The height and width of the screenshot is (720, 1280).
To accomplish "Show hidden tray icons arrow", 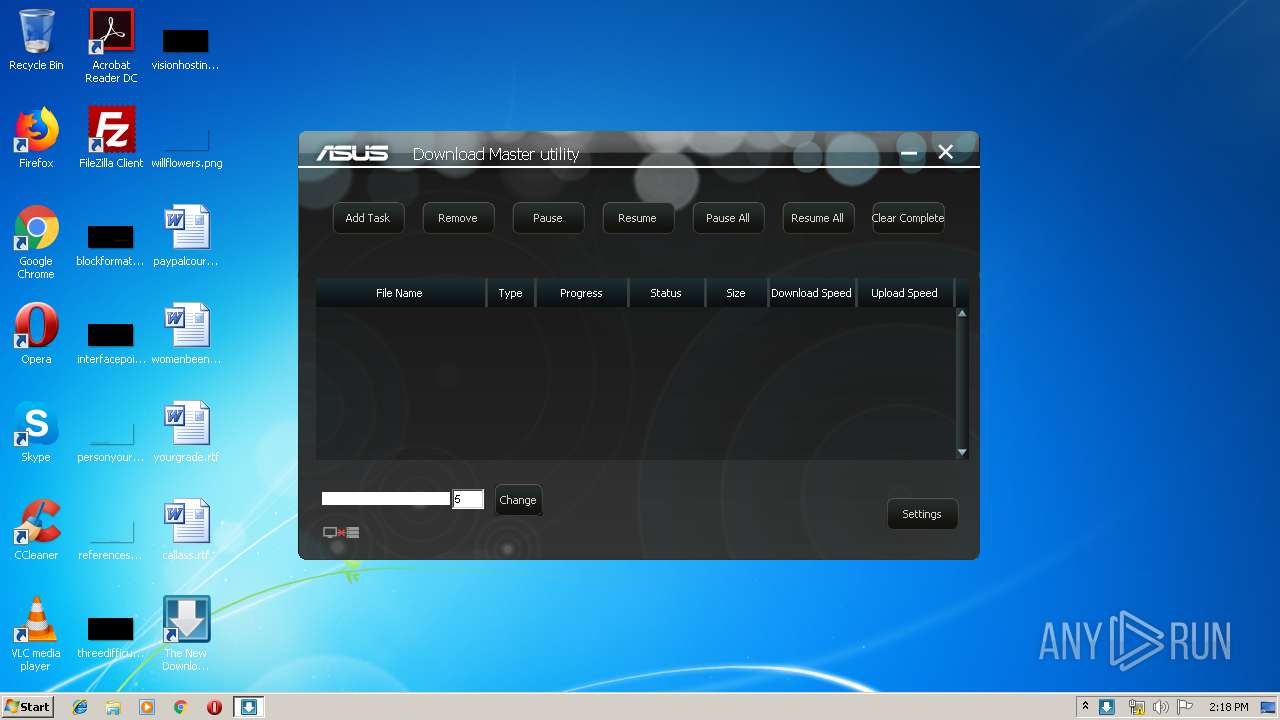I will (x=1085, y=707).
